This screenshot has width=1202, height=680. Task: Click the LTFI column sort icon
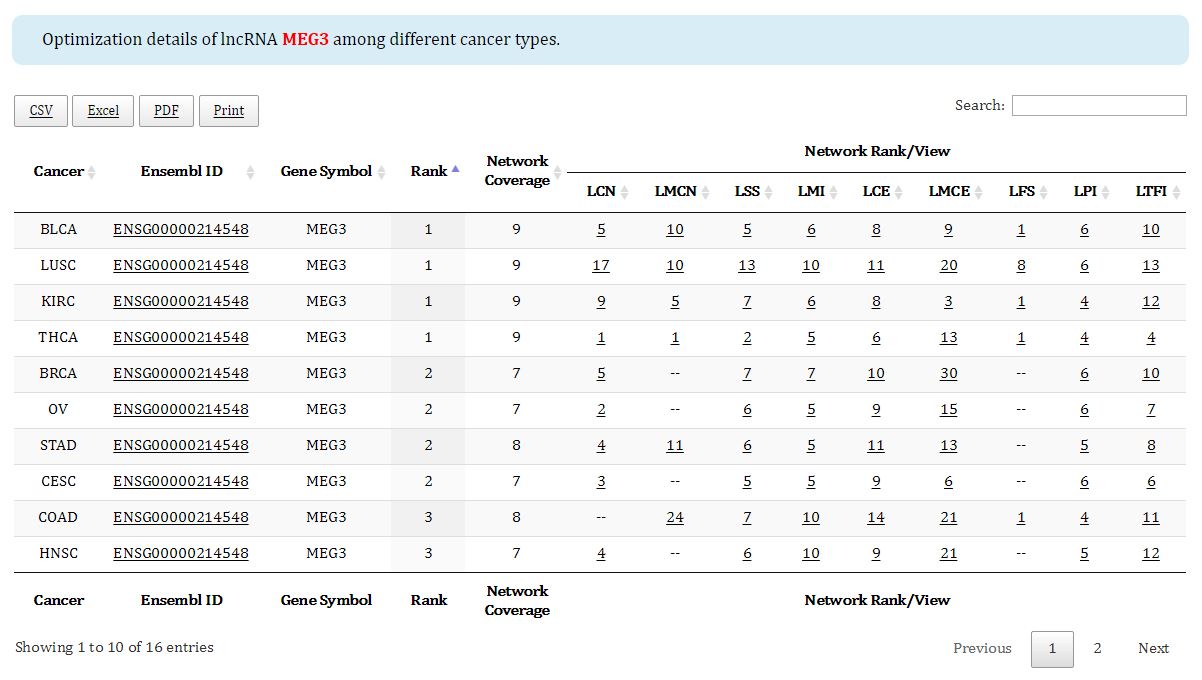1176,192
